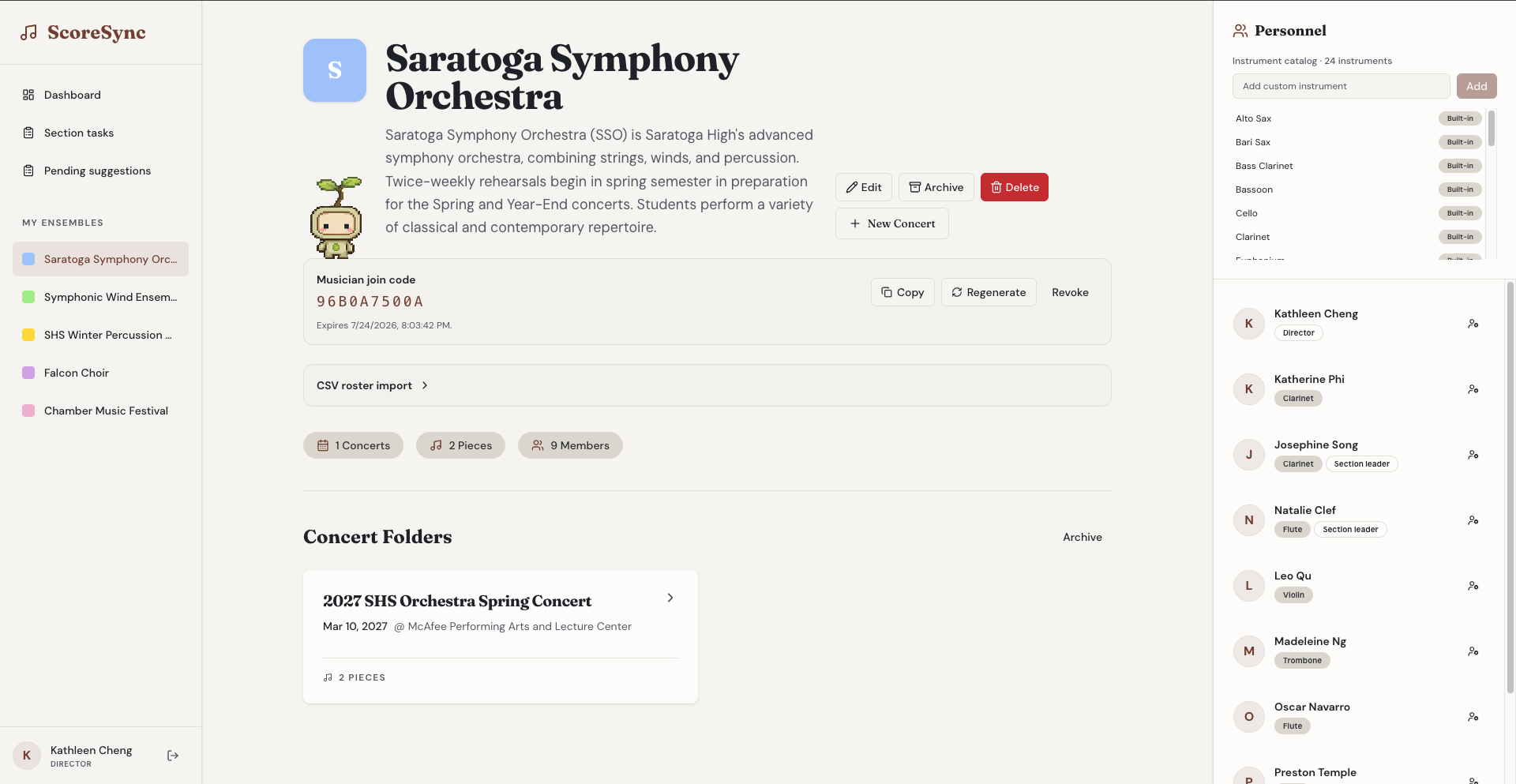Image resolution: width=1516 pixels, height=784 pixels.
Task: Open member options icon for Madeleine Ng
Action: pos(1473,651)
